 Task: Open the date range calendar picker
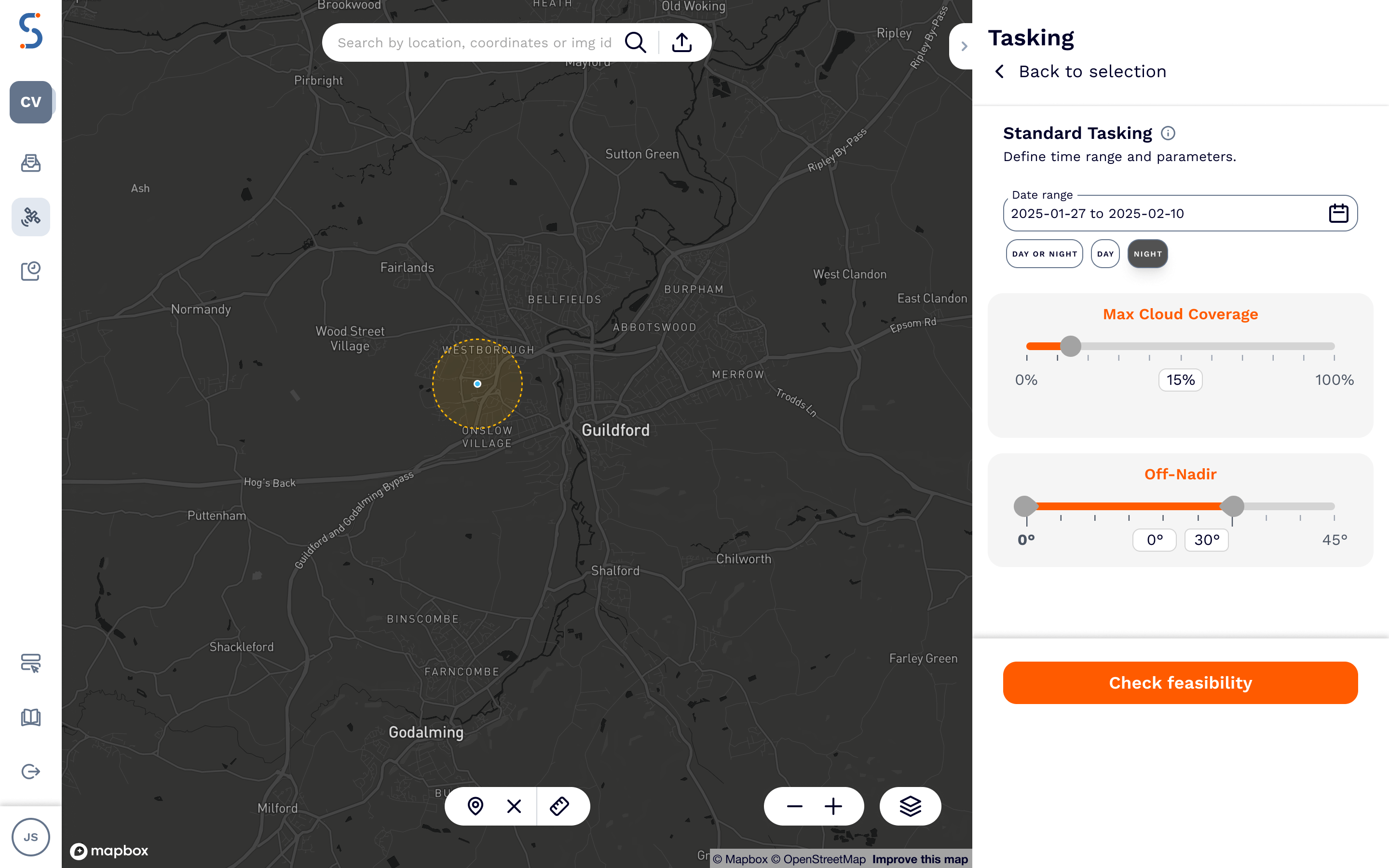tap(1338, 214)
